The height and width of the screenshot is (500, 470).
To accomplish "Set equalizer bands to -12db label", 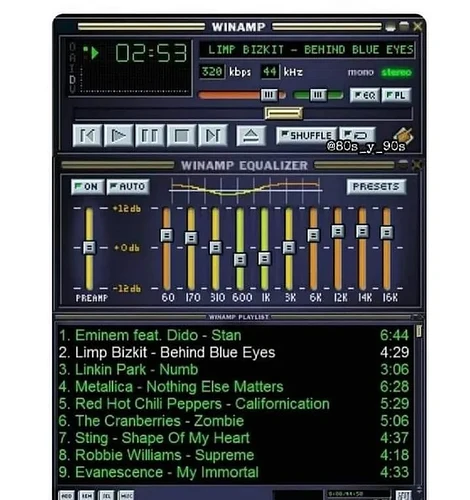I will tap(127, 288).
